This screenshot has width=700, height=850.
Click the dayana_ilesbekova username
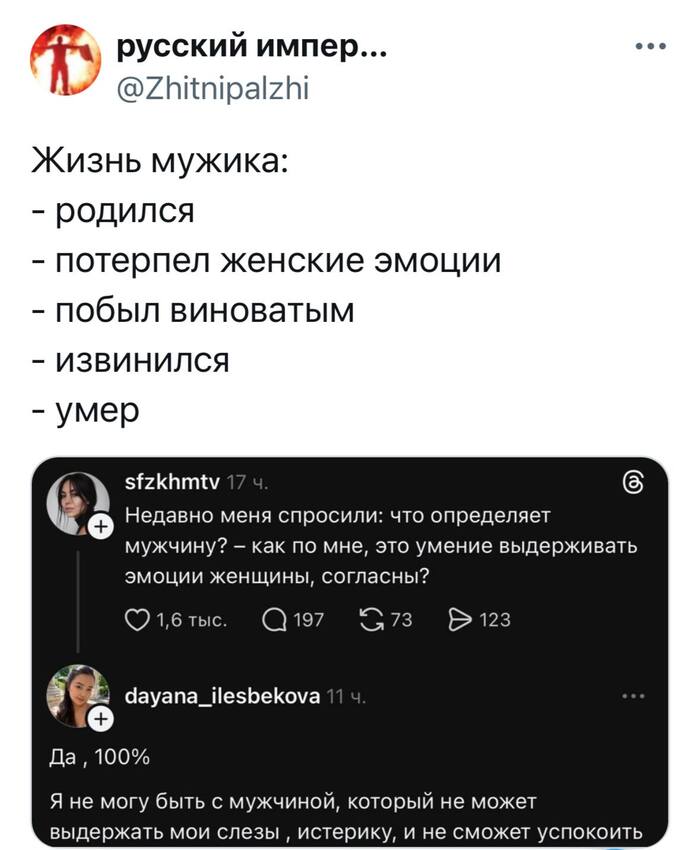pos(221,695)
